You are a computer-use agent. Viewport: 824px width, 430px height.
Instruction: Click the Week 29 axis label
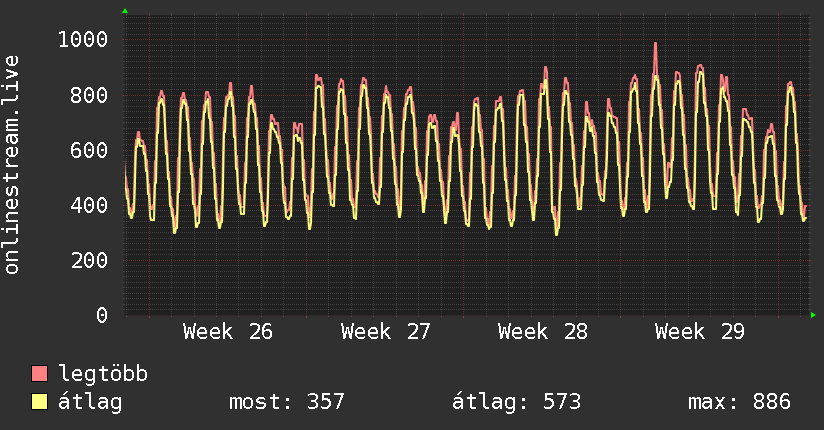coord(699,332)
